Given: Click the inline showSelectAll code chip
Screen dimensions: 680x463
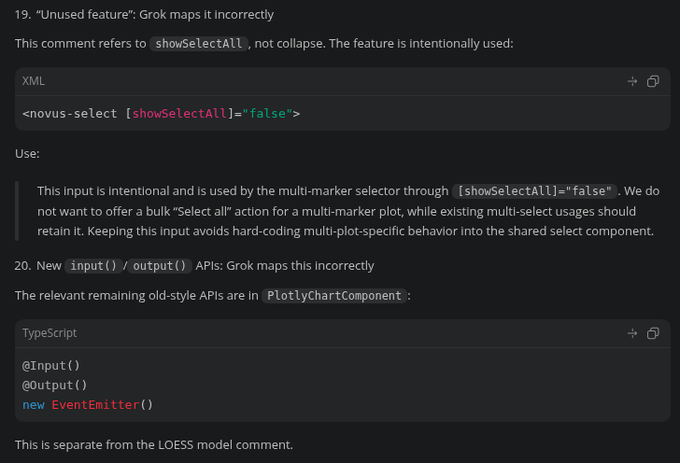Looking at the screenshot, I should pyautogui.click(x=199, y=44).
